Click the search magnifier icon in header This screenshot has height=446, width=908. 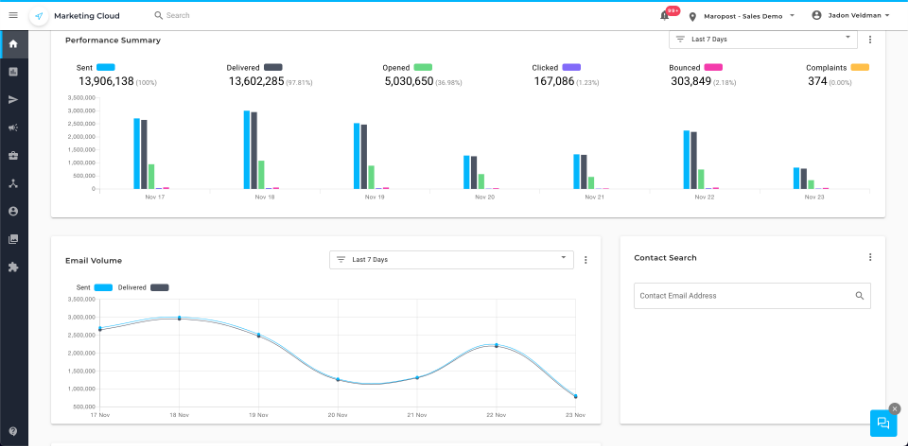[x=158, y=16]
